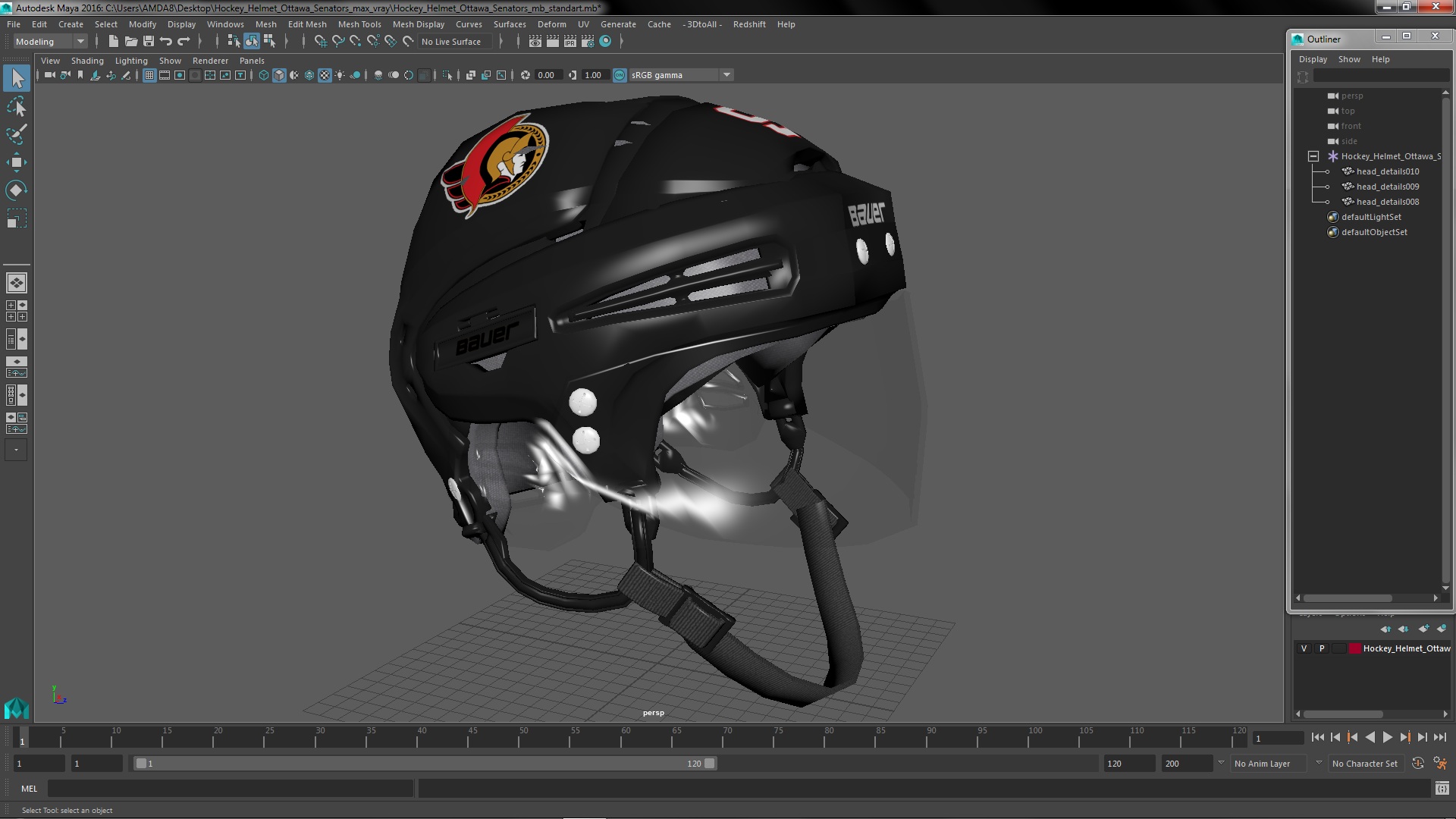Click the Undo arrow icon
Viewport: 1456px width, 819px height.
tap(166, 42)
